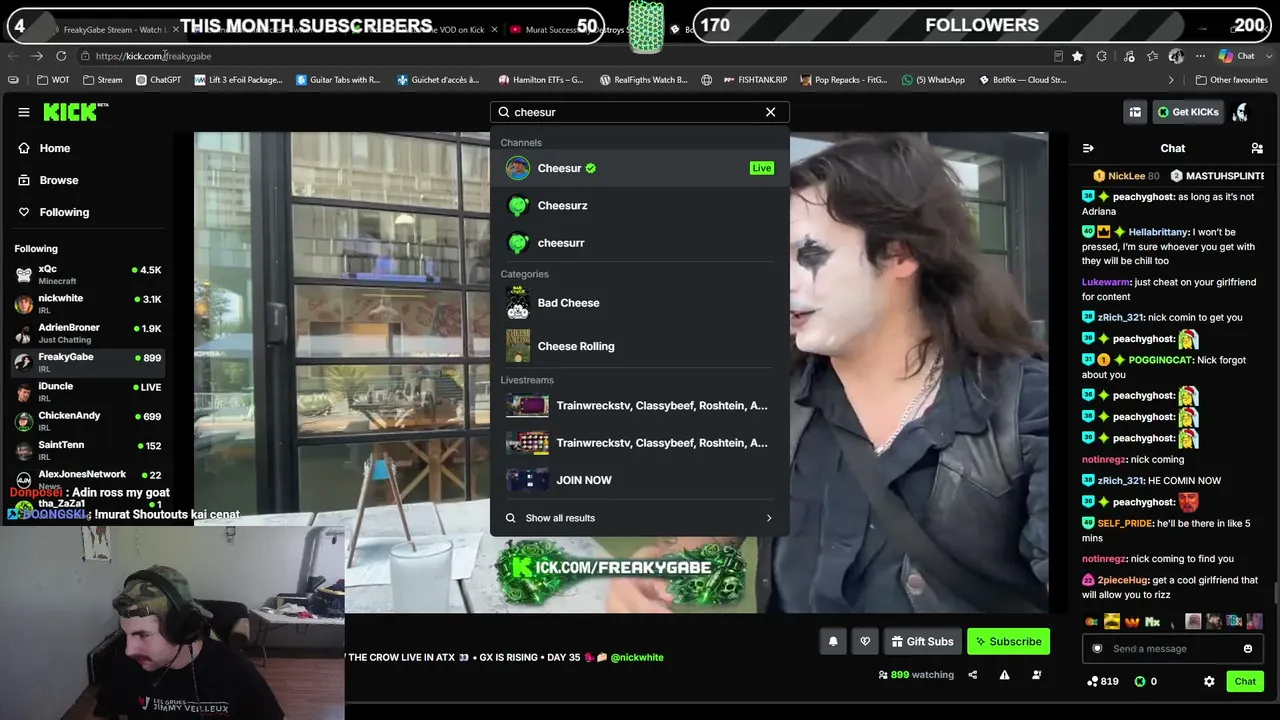The image size is (1280, 720).
Task: Select FreakyGabe in the Following list
Action: [88, 361]
